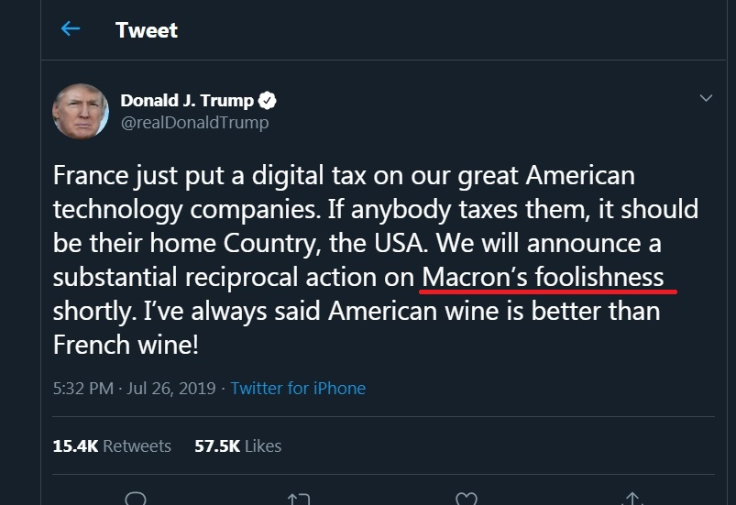Viewport: 736px width, 505px height.
Task: Like the tweet with the heart icon
Action: pyautogui.click(x=466, y=497)
